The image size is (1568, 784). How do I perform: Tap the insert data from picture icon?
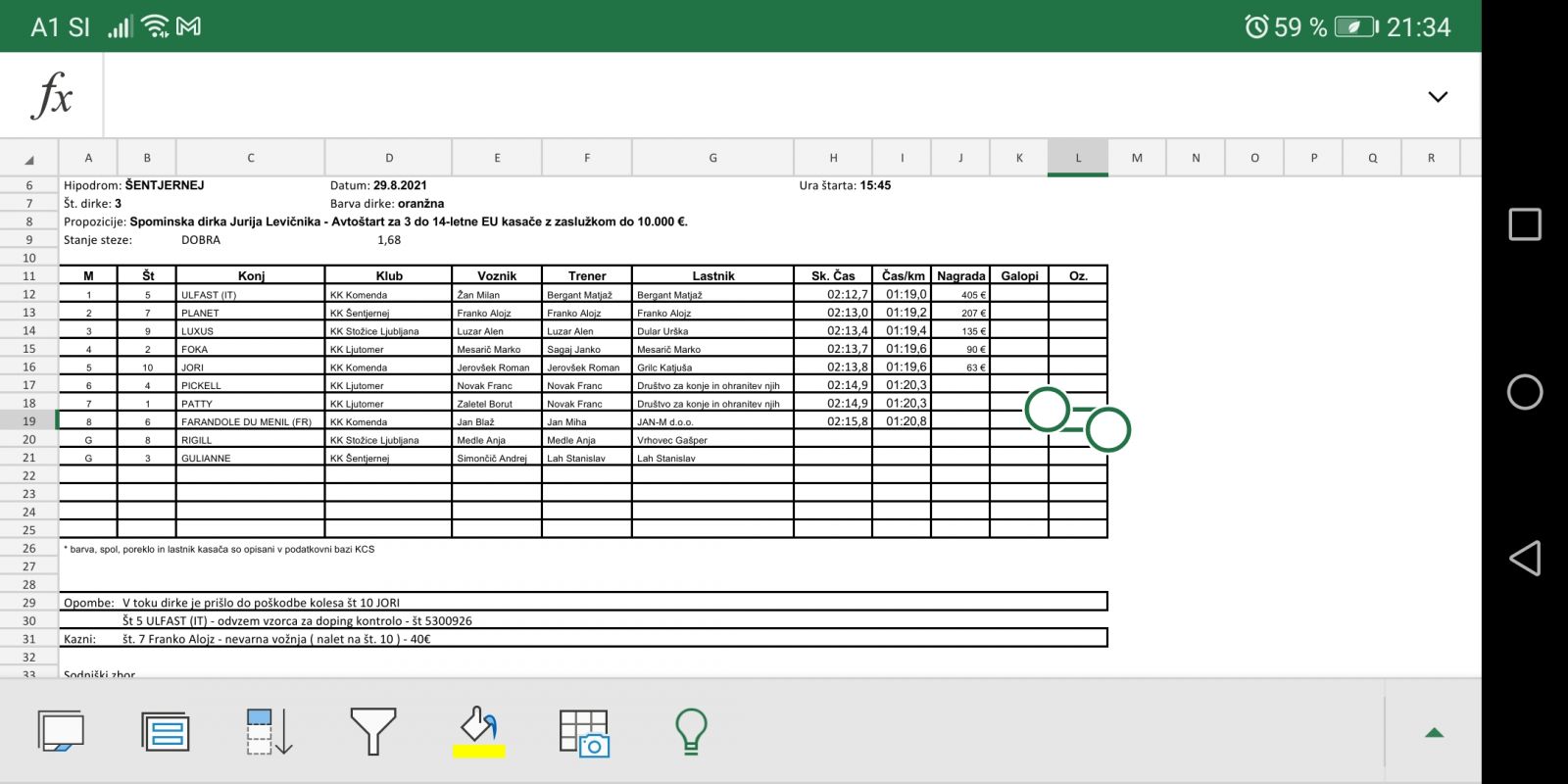pyautogui.click(x=584, y=731)
